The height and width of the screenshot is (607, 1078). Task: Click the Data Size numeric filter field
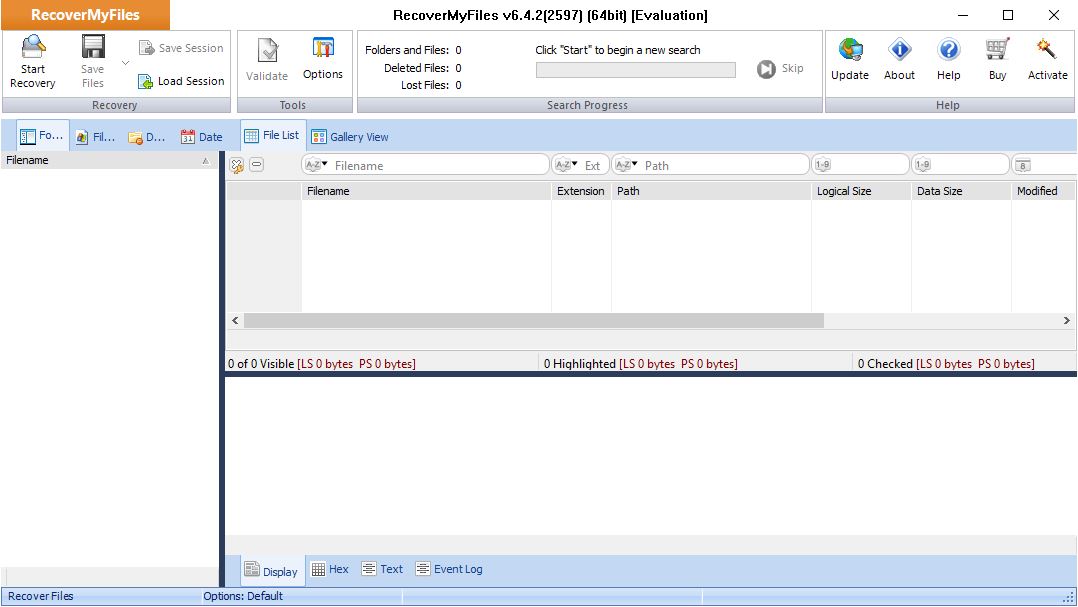point(960,165)
